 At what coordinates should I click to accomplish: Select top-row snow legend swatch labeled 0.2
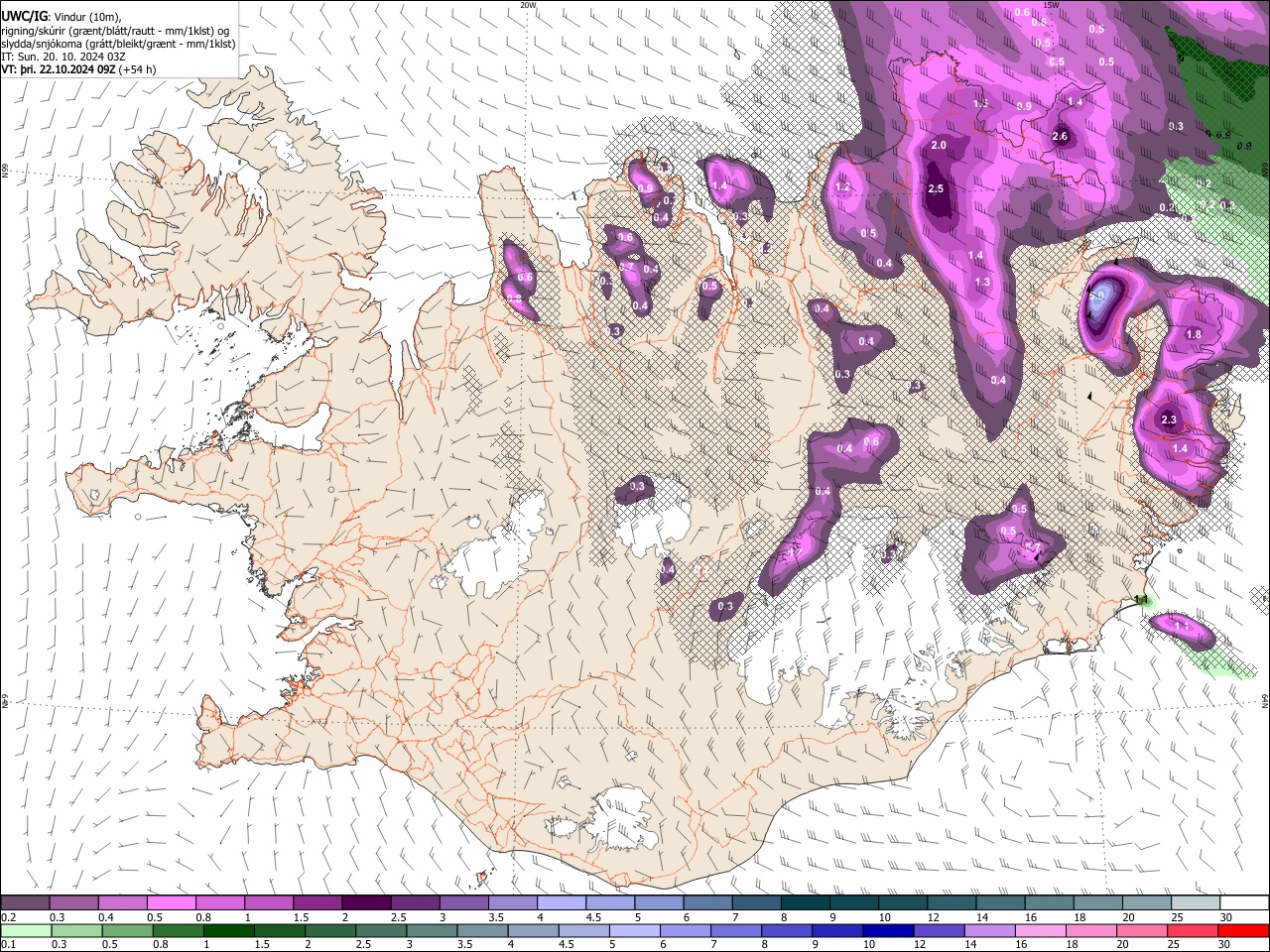point(25,903)
